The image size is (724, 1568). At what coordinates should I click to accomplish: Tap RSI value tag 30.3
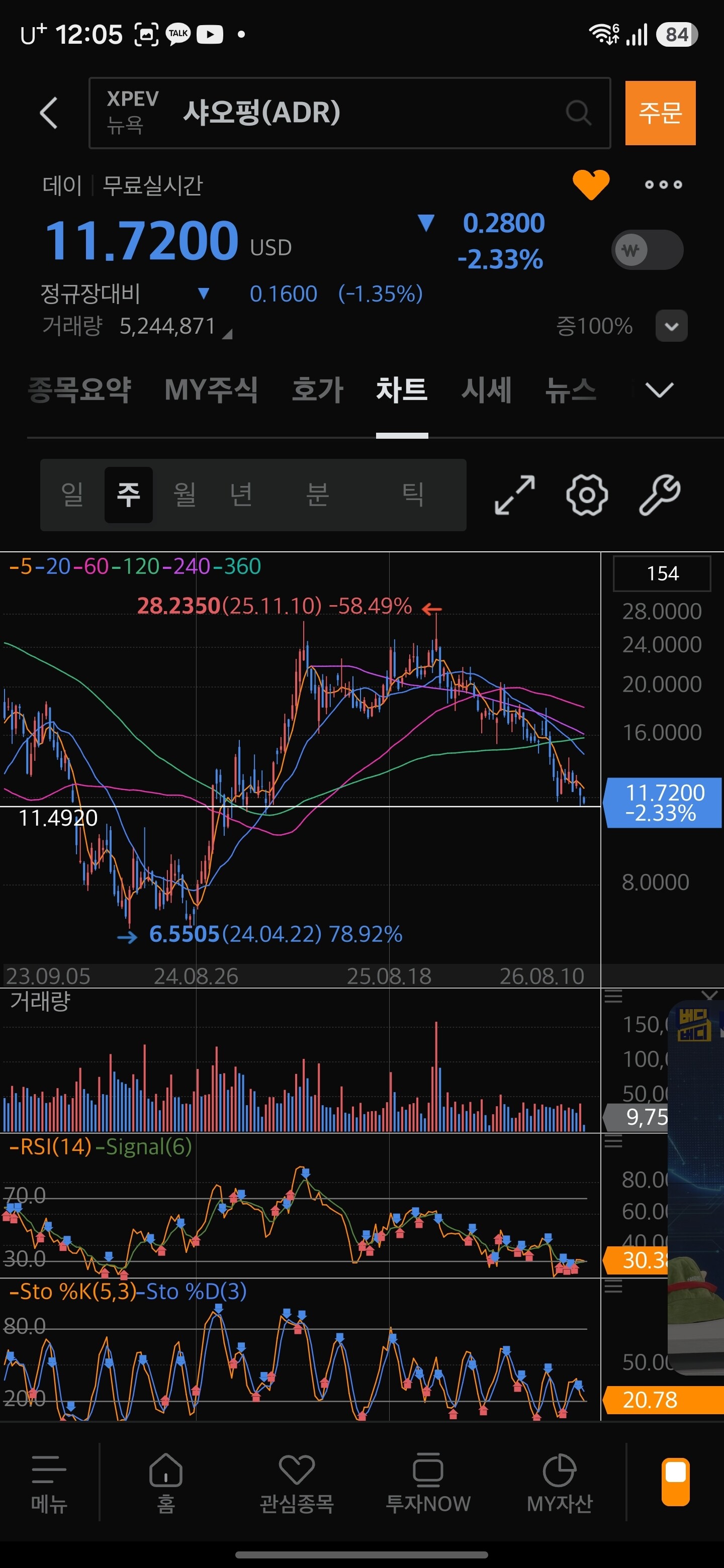[636, 1260]
